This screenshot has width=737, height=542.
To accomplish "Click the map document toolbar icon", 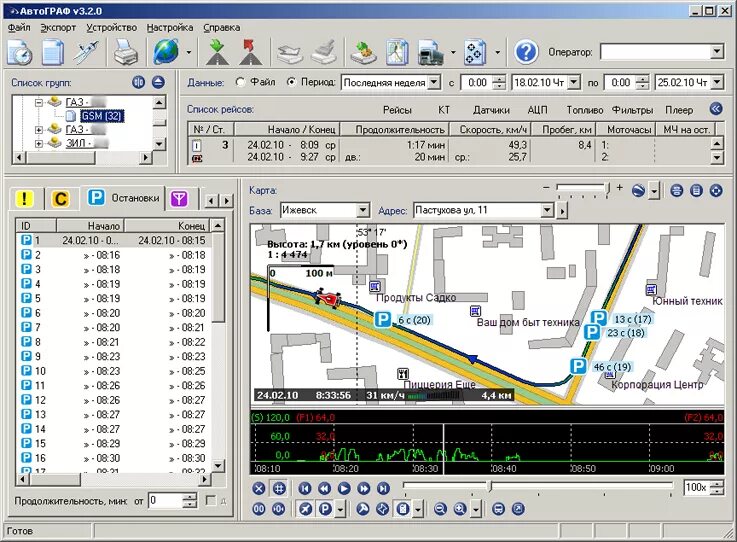I will (397, 52).
